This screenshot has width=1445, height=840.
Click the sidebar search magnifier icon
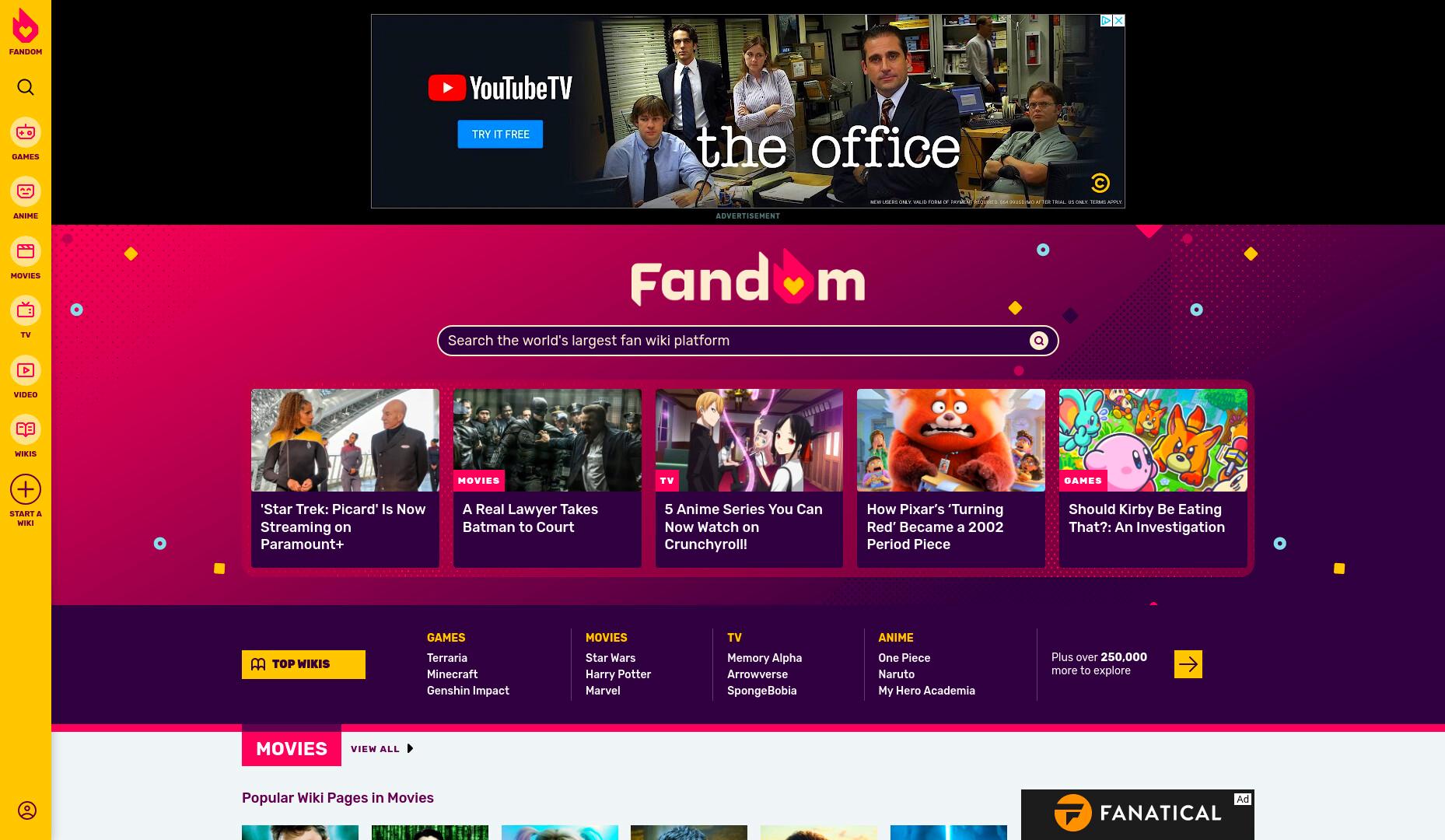[26, 87]
